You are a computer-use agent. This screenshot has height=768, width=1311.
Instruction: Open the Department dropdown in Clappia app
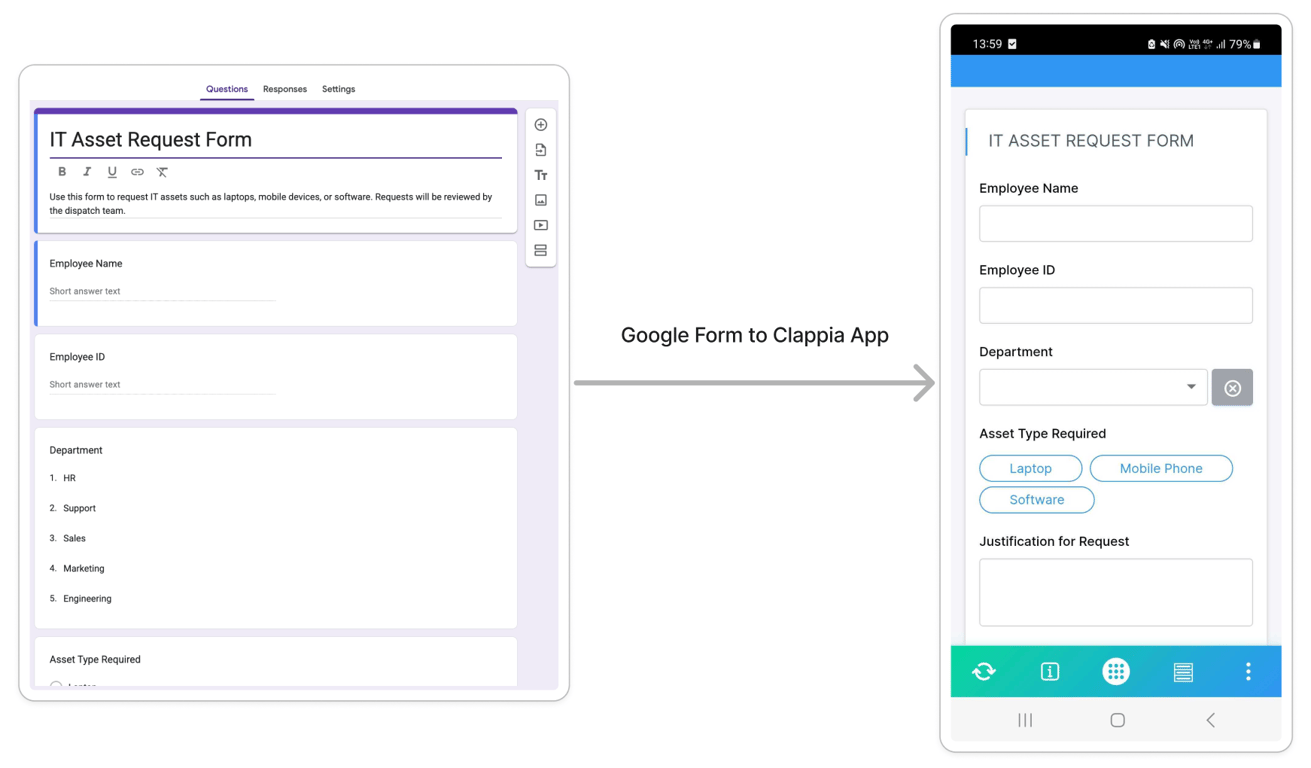coord(1093,387)
